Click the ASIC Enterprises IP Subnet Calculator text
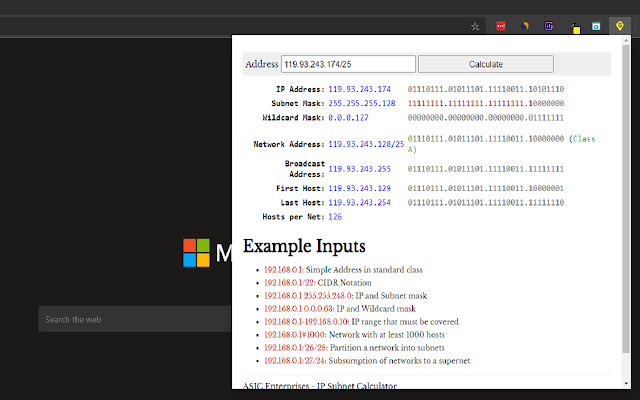 [x=320, y=385]
